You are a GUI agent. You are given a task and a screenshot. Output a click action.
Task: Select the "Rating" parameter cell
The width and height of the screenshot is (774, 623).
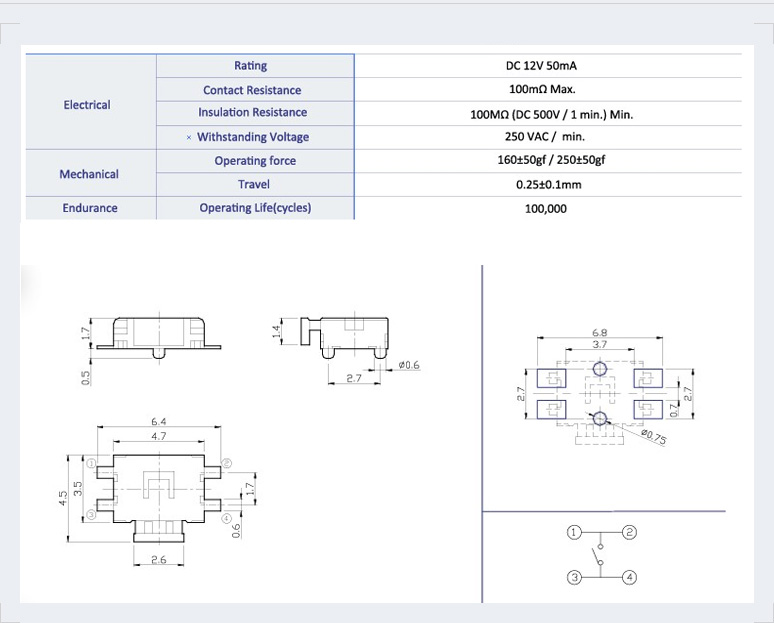tap(255, 66)
